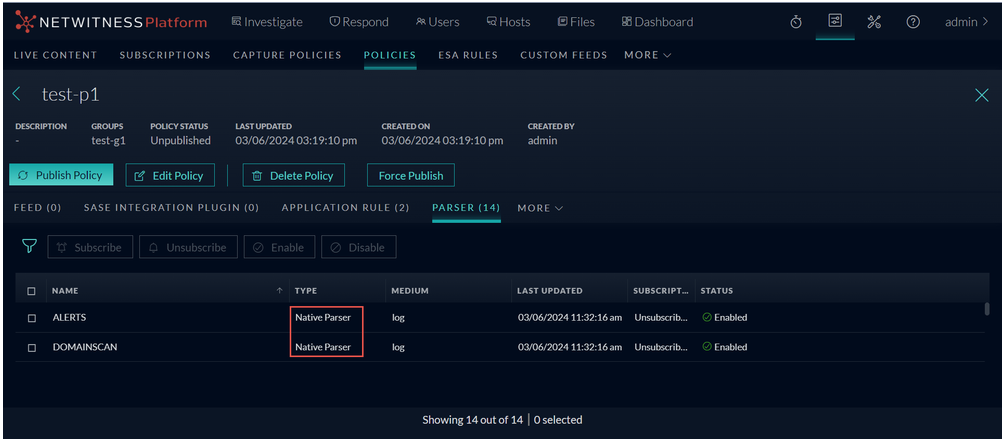Switch to Live Content tab
1006x440 pixels.
[55, 55]
